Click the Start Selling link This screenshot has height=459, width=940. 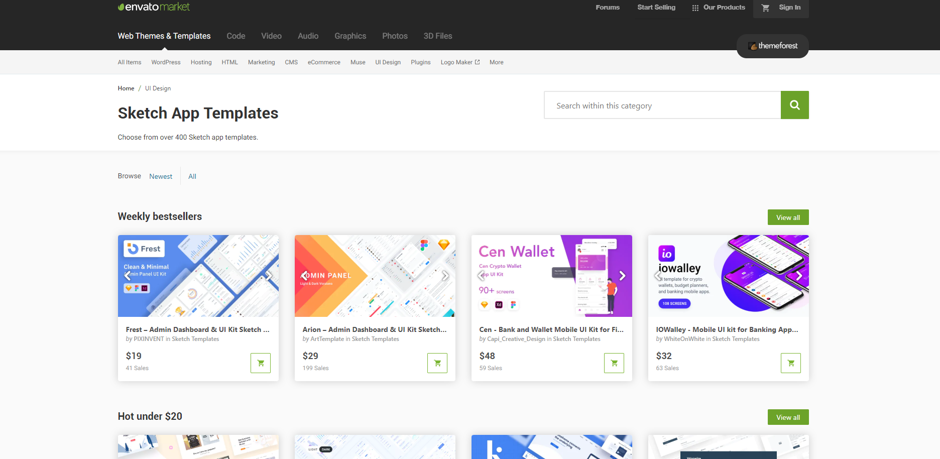pos(656,8)
